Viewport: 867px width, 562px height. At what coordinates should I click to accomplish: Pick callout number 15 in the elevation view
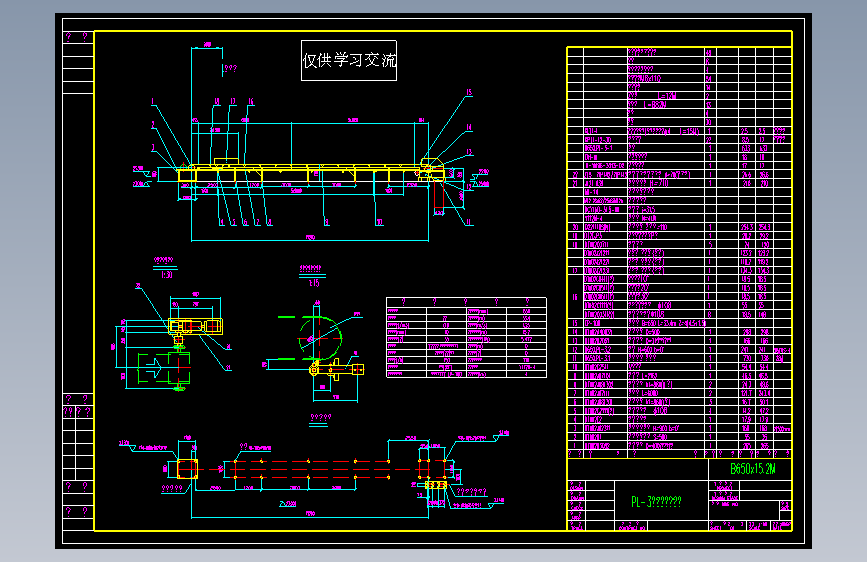click(469, 92)
